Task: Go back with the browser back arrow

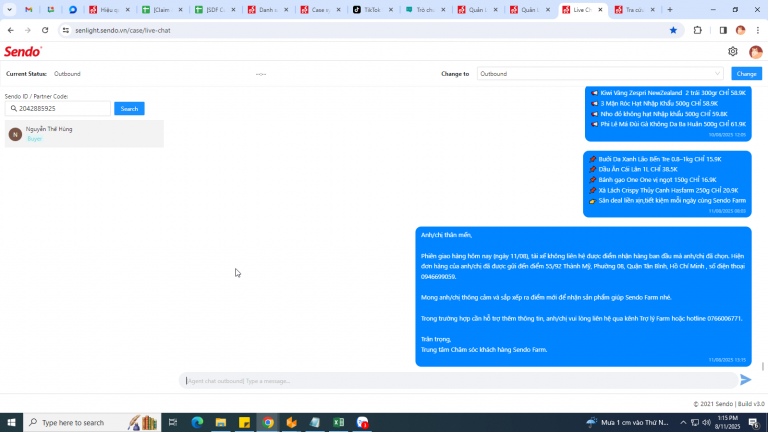Action: point(11,30)
